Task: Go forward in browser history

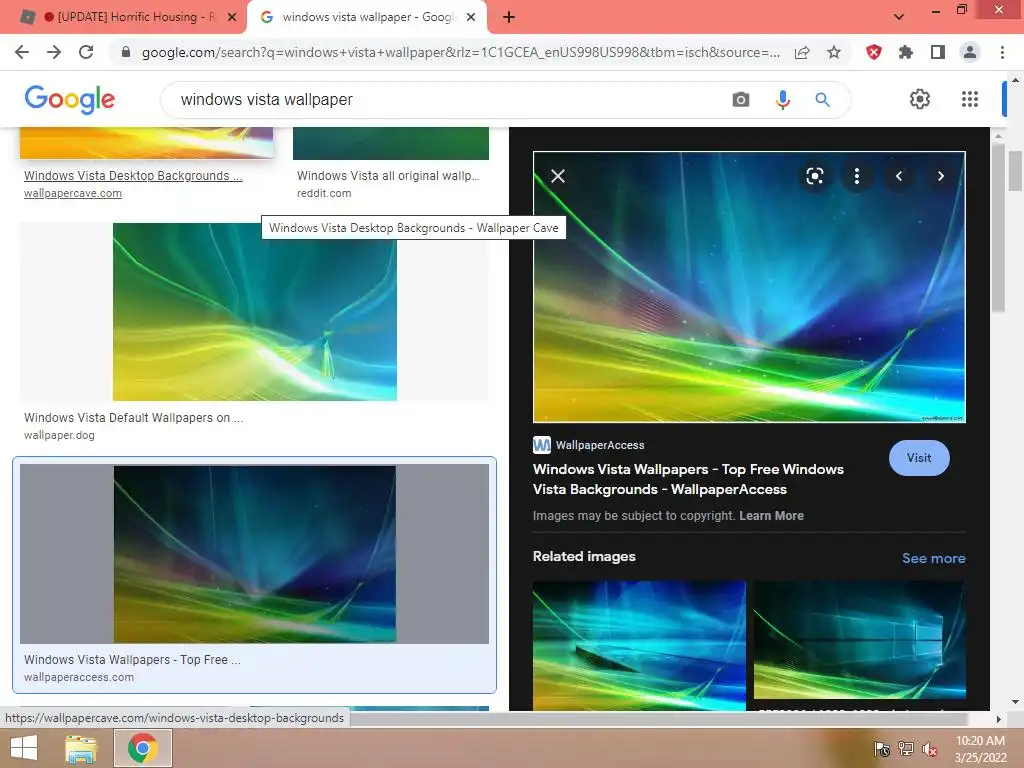Action: coord(54,52)
